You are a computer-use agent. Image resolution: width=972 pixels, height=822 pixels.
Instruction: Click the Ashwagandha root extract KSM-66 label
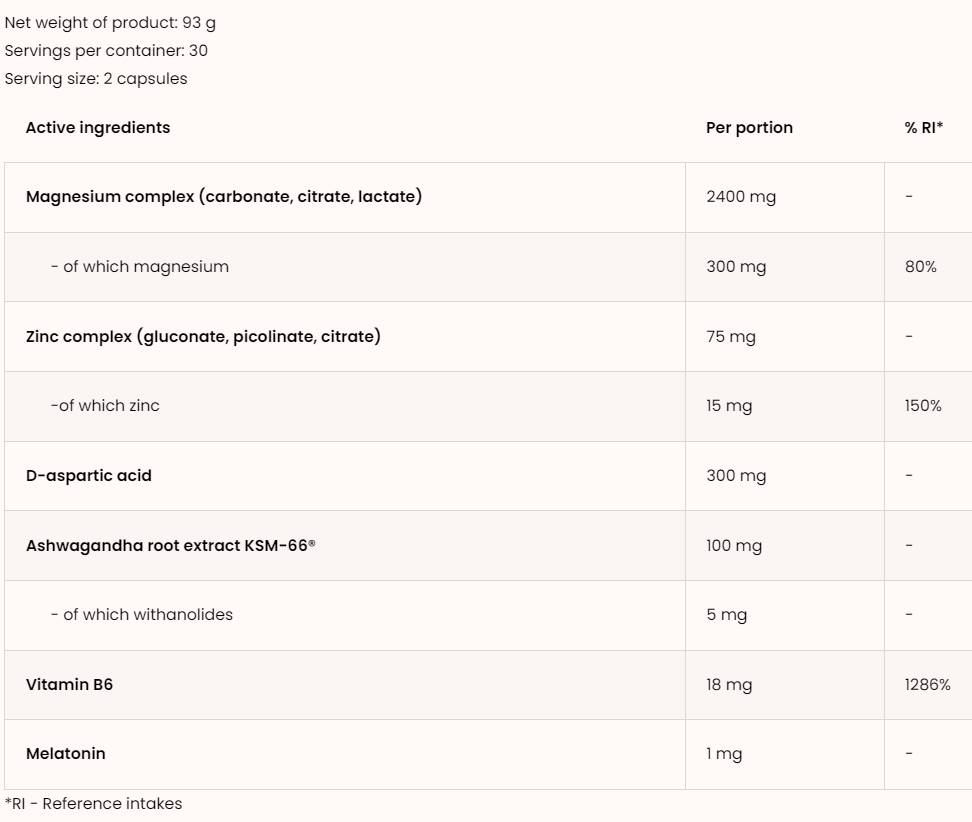171,545
